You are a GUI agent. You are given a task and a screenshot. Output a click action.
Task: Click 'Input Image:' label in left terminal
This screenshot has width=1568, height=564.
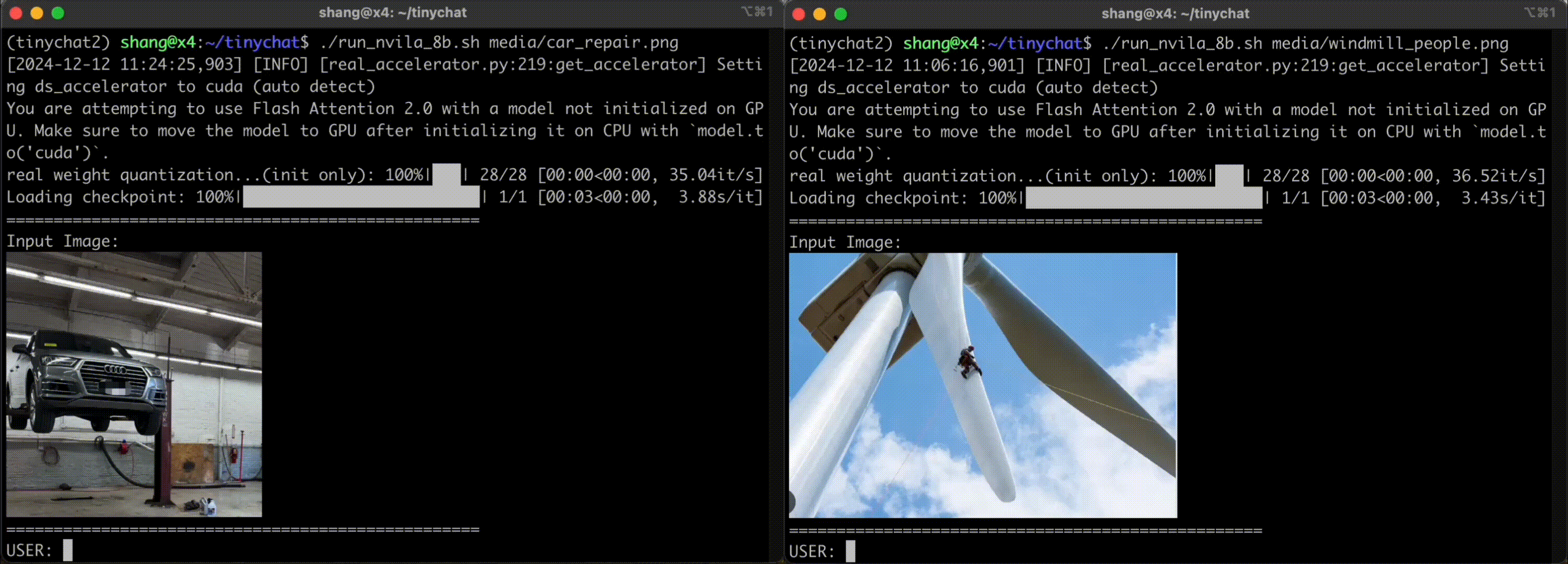62,242
